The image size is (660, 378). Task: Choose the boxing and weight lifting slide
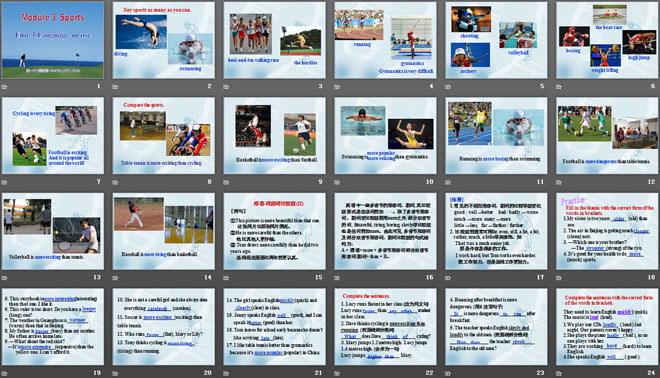[607, 40]
